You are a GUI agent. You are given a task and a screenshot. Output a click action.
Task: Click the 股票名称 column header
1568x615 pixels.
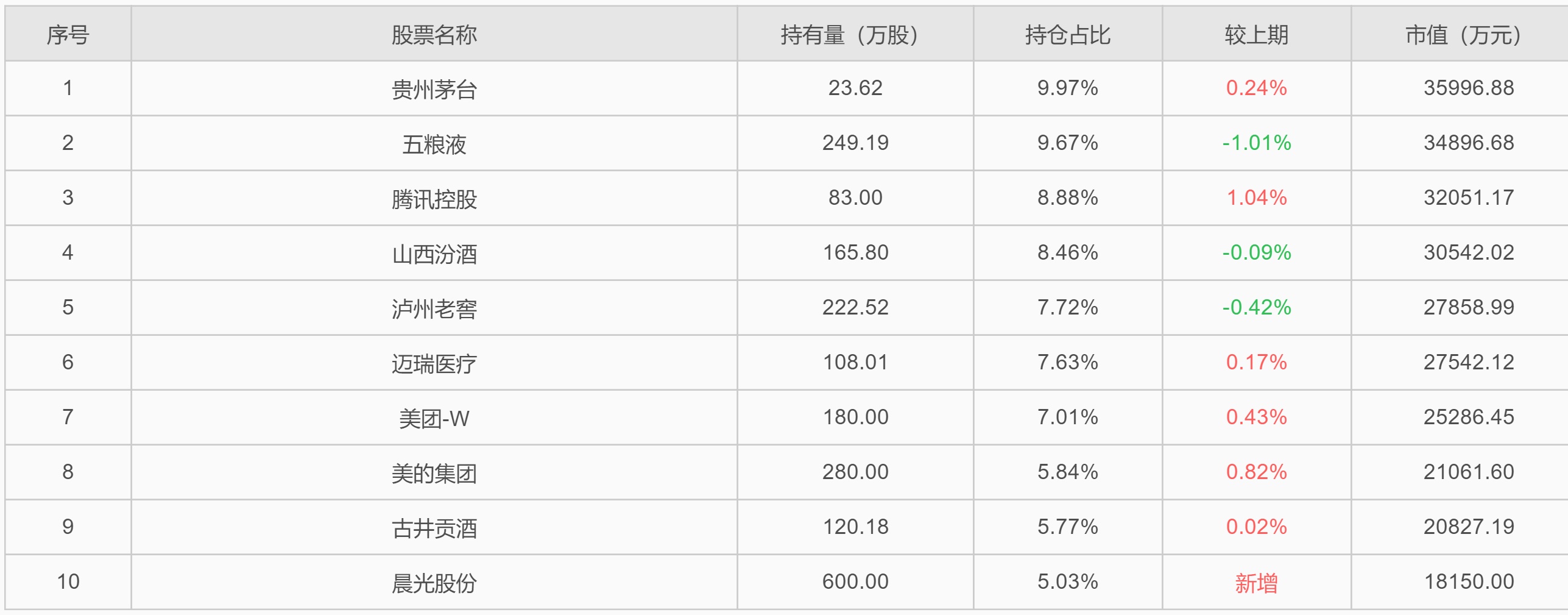(x=434, y=35)
